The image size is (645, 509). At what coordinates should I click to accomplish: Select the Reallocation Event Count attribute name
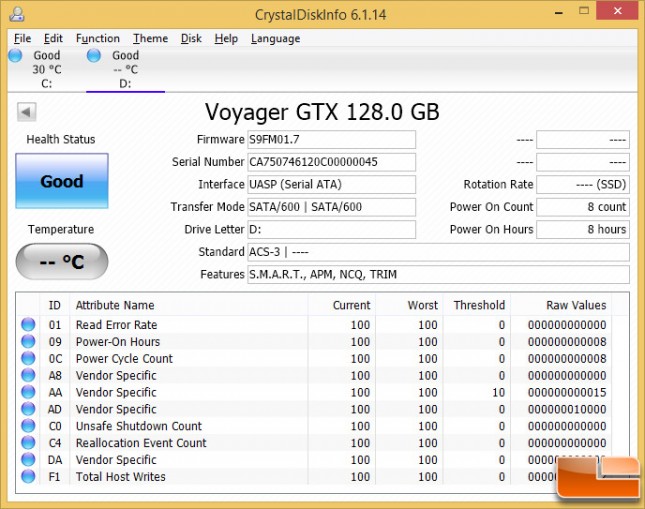click(141, 443)
